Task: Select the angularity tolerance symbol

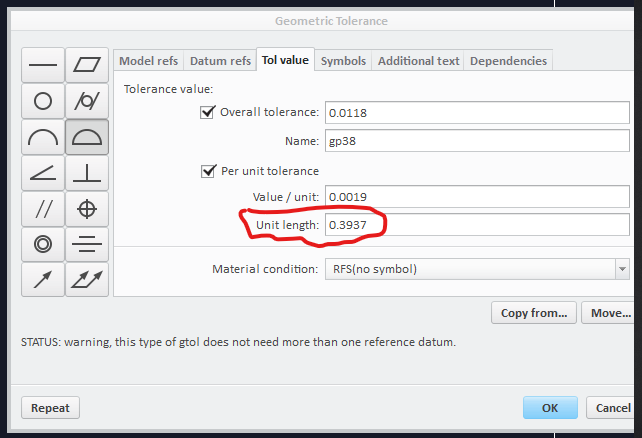Action: (43, 172)
